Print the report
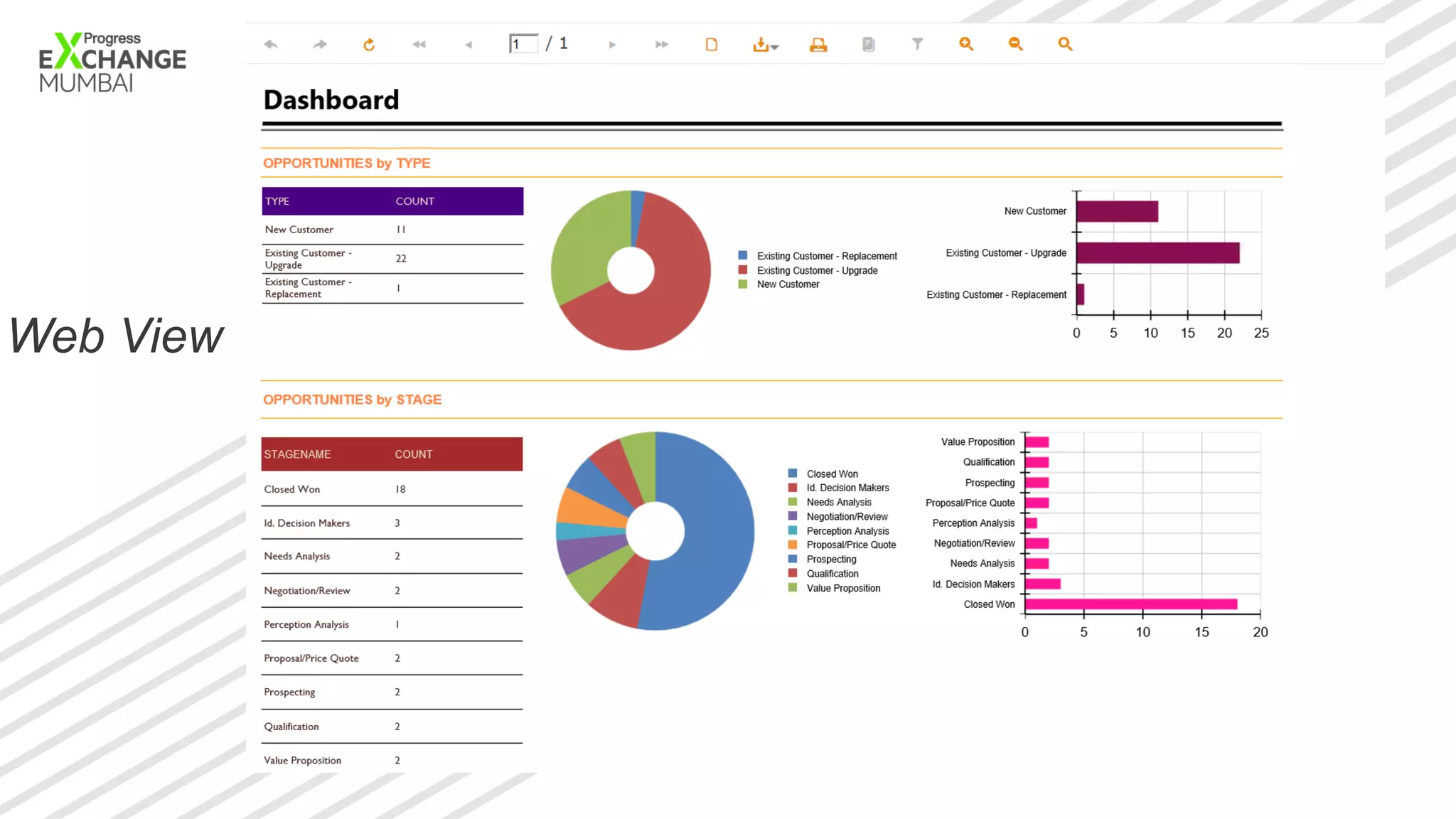Viewport: 1456px width, 819px height. [818, 45]
